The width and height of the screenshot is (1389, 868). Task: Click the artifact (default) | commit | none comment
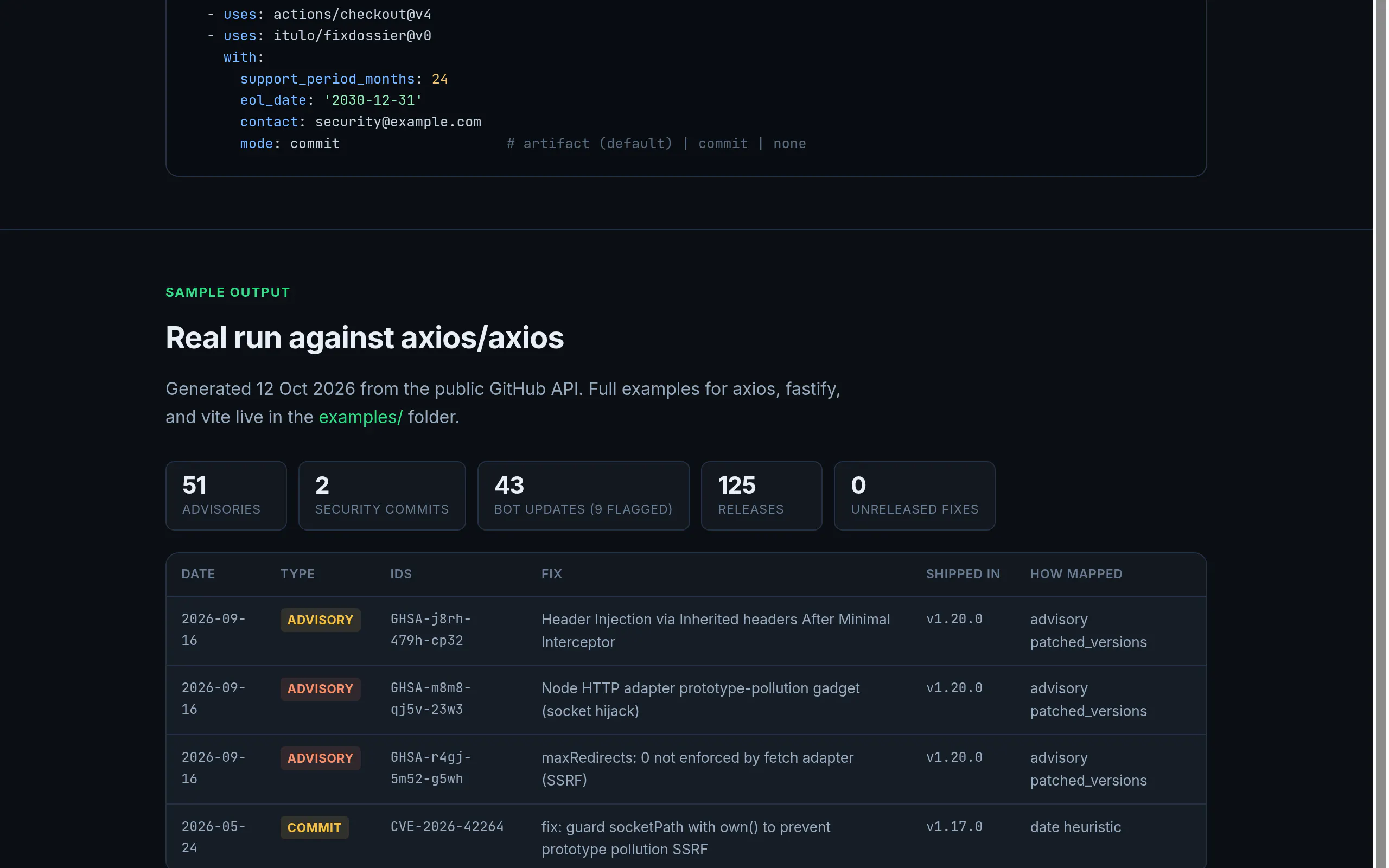656,144
